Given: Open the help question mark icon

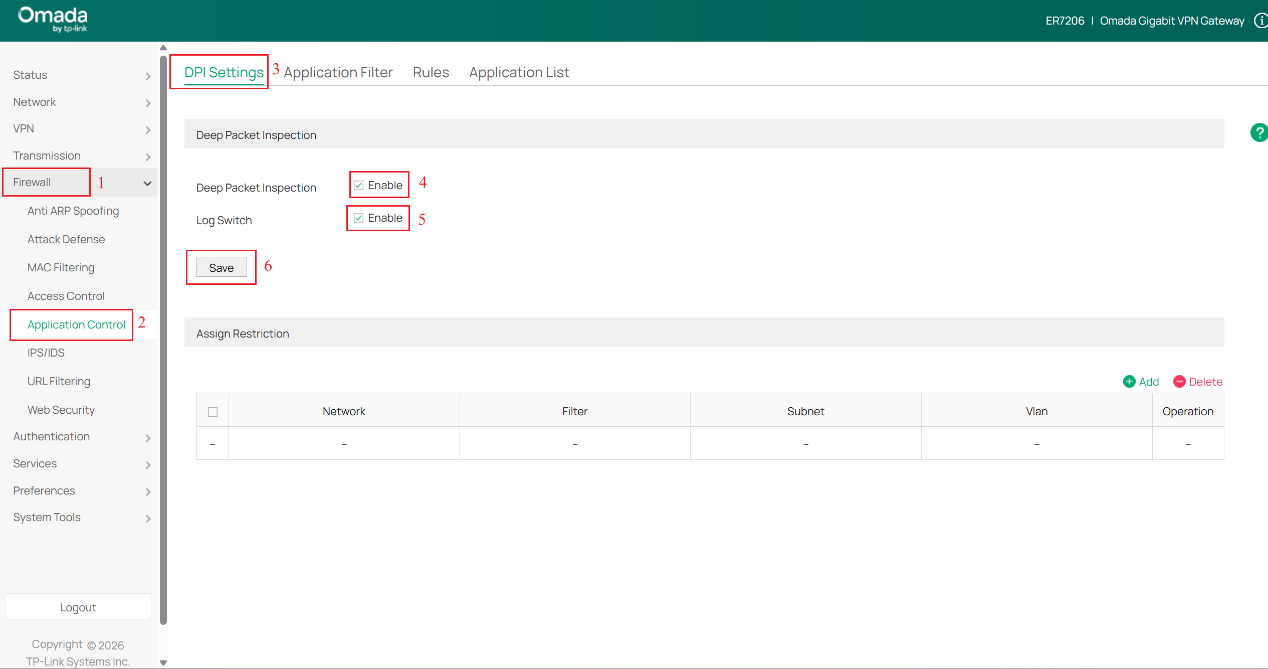Looking at the screenshot, I should 1259,131.
